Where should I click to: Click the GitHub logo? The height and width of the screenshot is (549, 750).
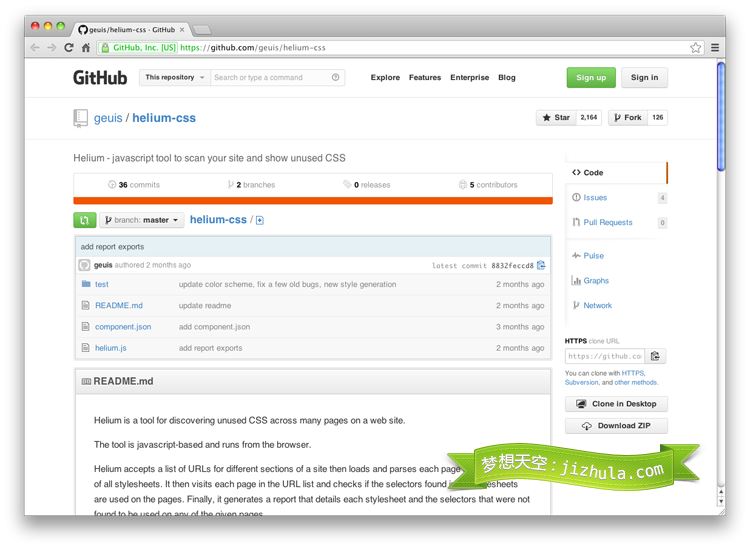(x=100, y=77)
